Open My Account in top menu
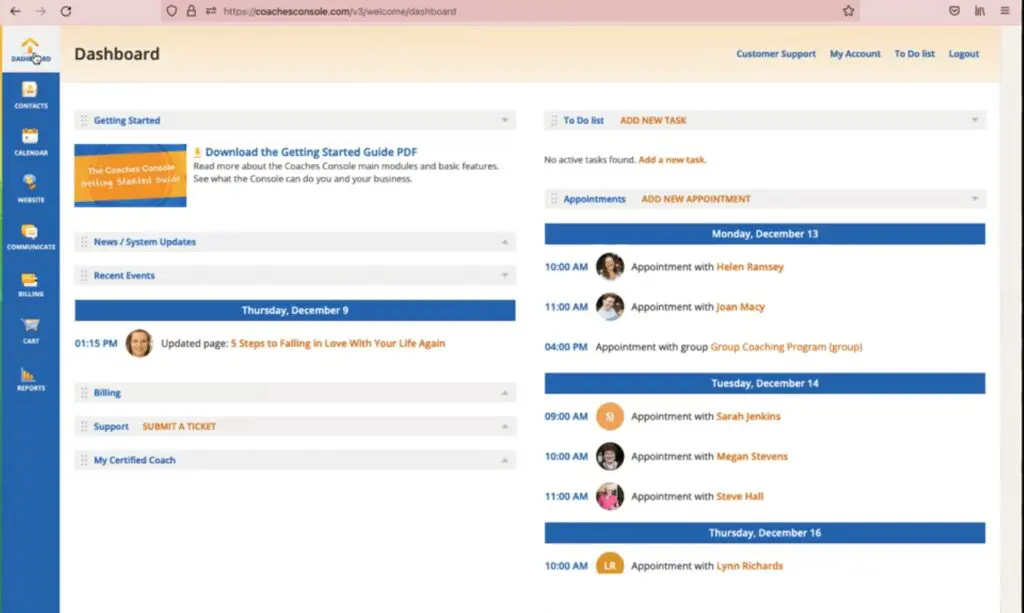The width and height of the screenshot is (1024, 613). [x=855, y=54]
